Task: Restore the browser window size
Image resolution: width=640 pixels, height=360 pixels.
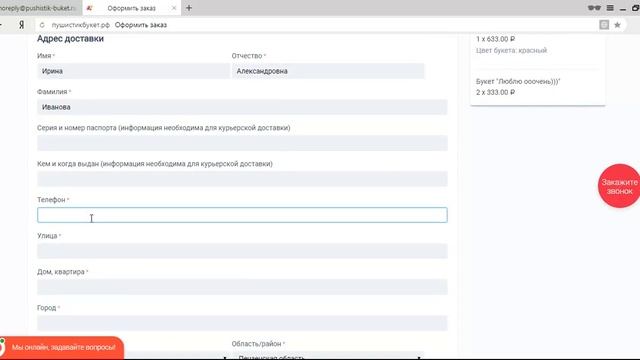Action: tap(636, 8)
